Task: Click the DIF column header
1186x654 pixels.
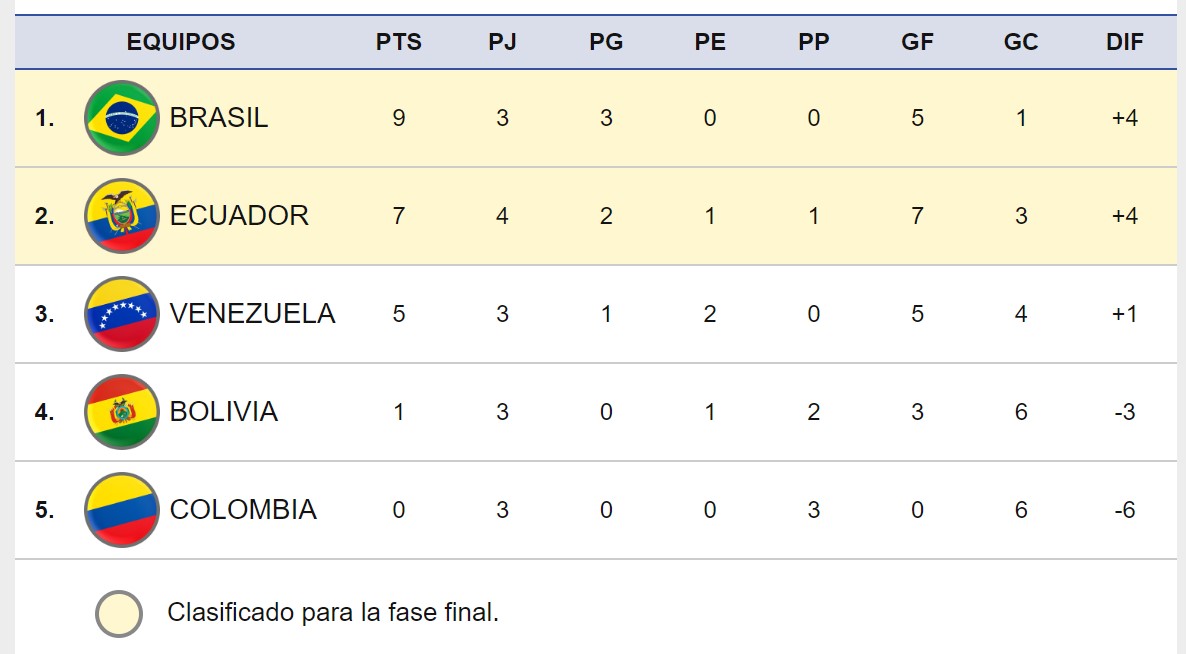Action: click(x=1125, y=42)
